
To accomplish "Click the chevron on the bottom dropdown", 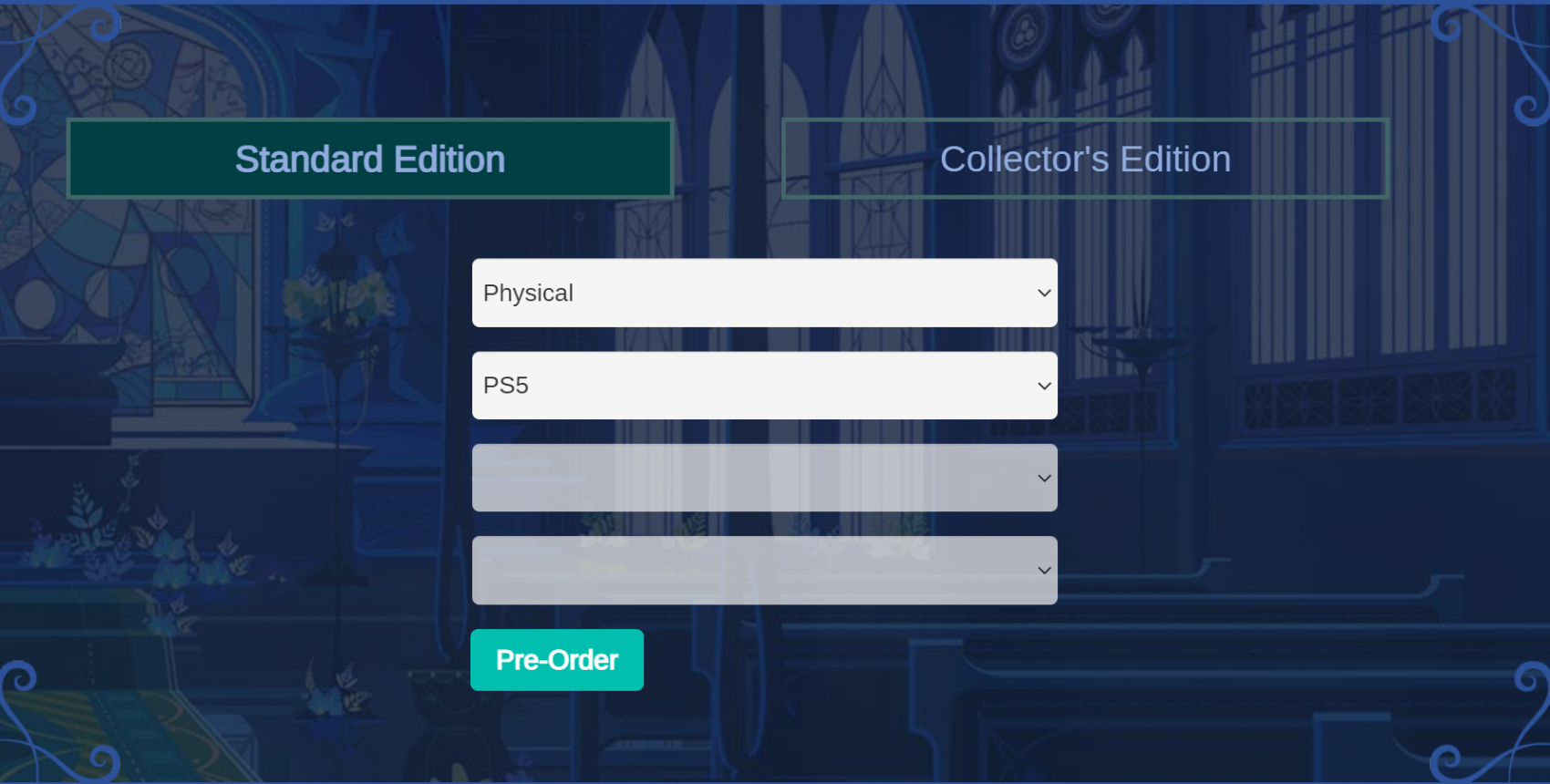I will click(1045, 571).
